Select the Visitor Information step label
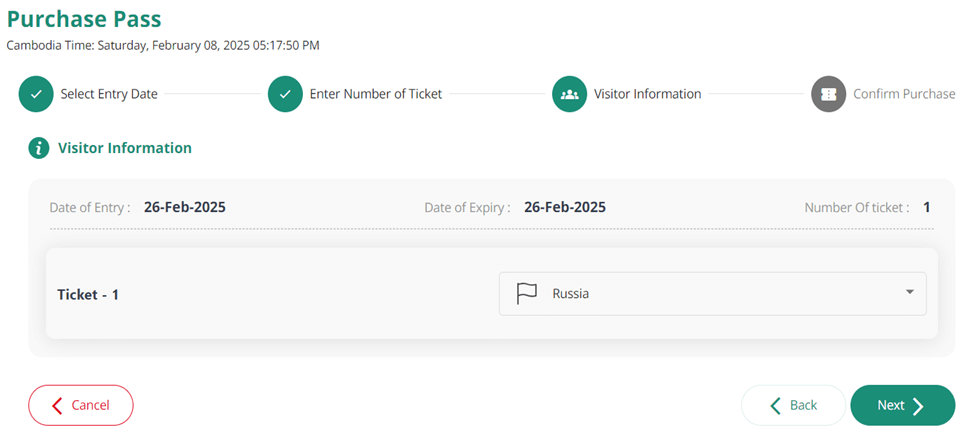The width and height of the screenshot is (973, 446). [647, 94]
